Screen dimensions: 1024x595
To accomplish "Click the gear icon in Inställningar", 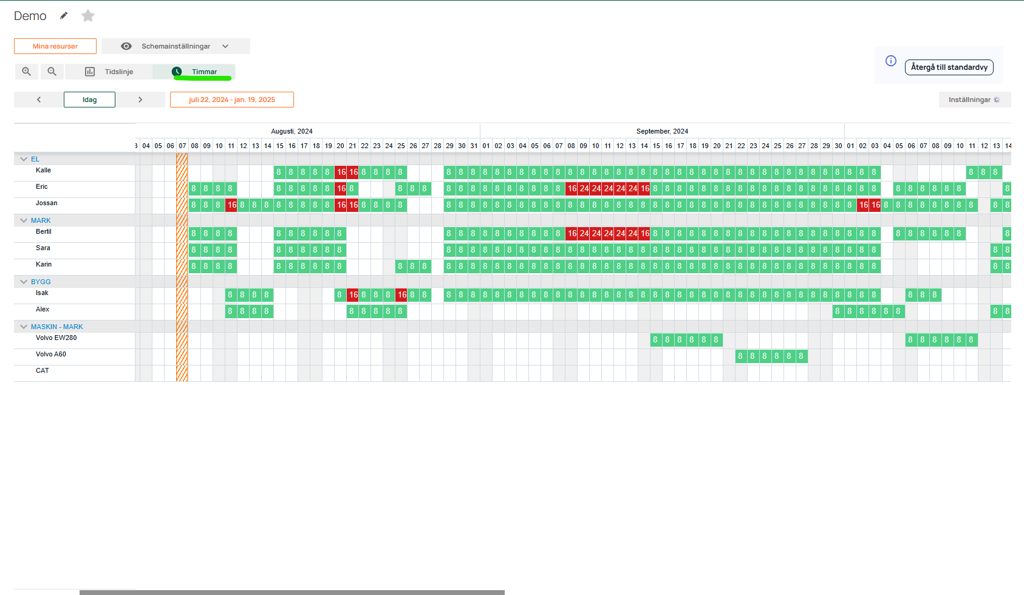I will pyautogui.click(x=997, y=100).
